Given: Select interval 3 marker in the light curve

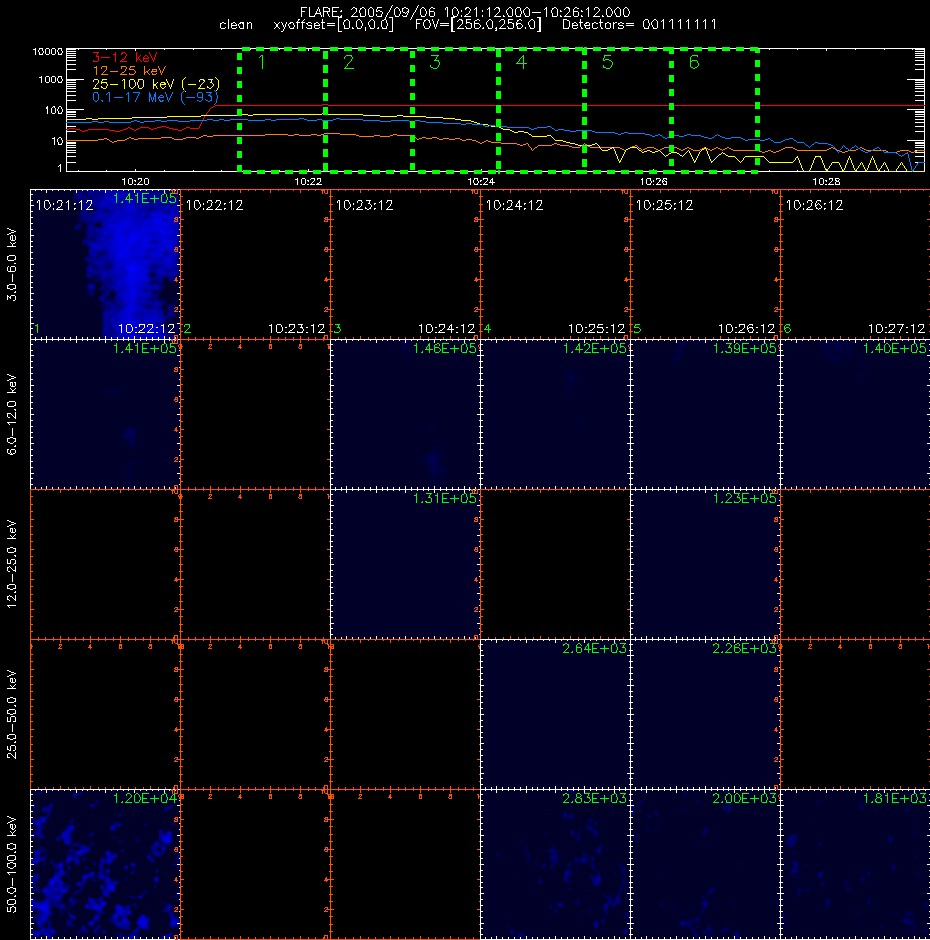Looking at the screenshot, I should pos(435,62).
